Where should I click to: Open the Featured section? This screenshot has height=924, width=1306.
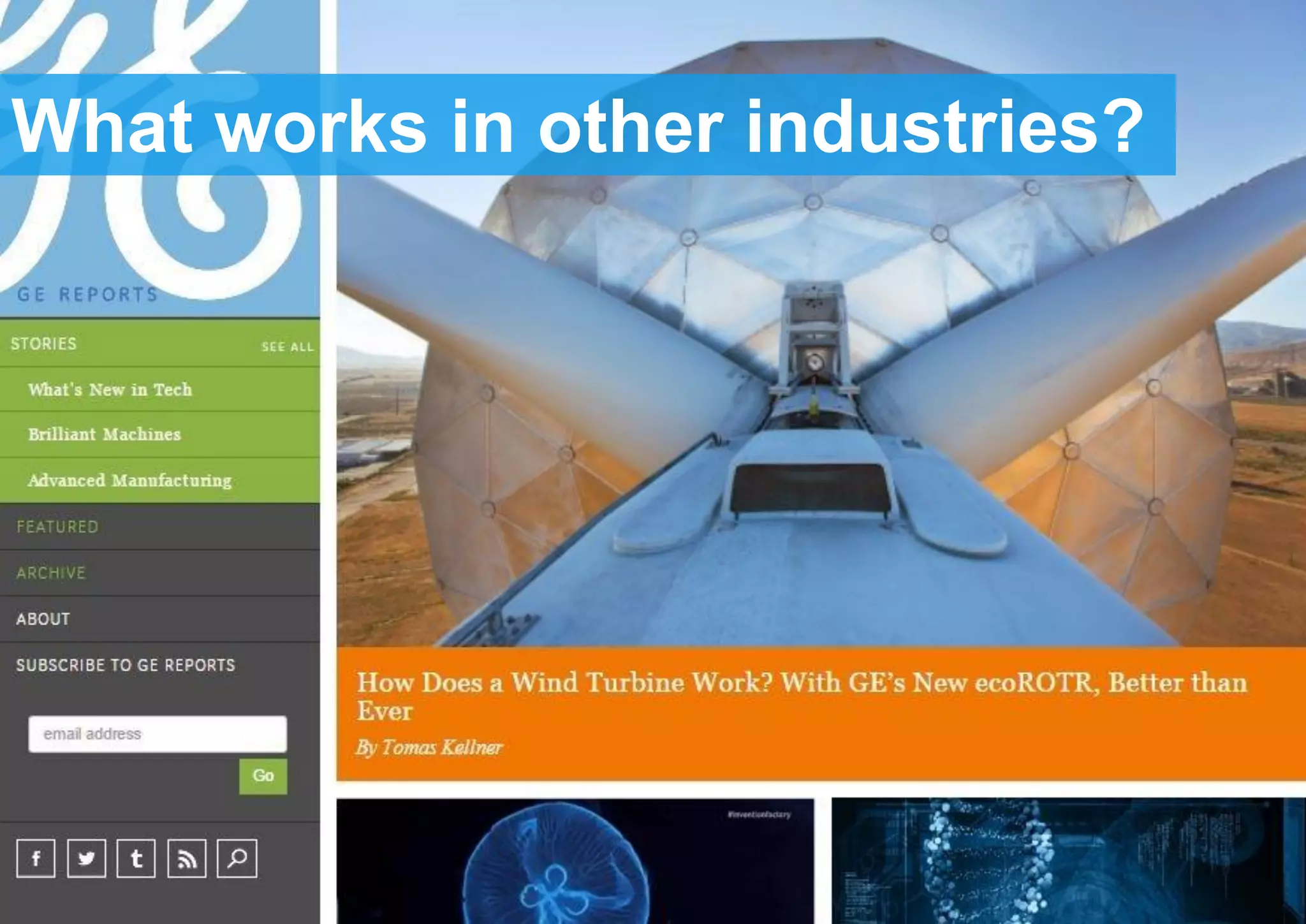[x=57, y=527]
